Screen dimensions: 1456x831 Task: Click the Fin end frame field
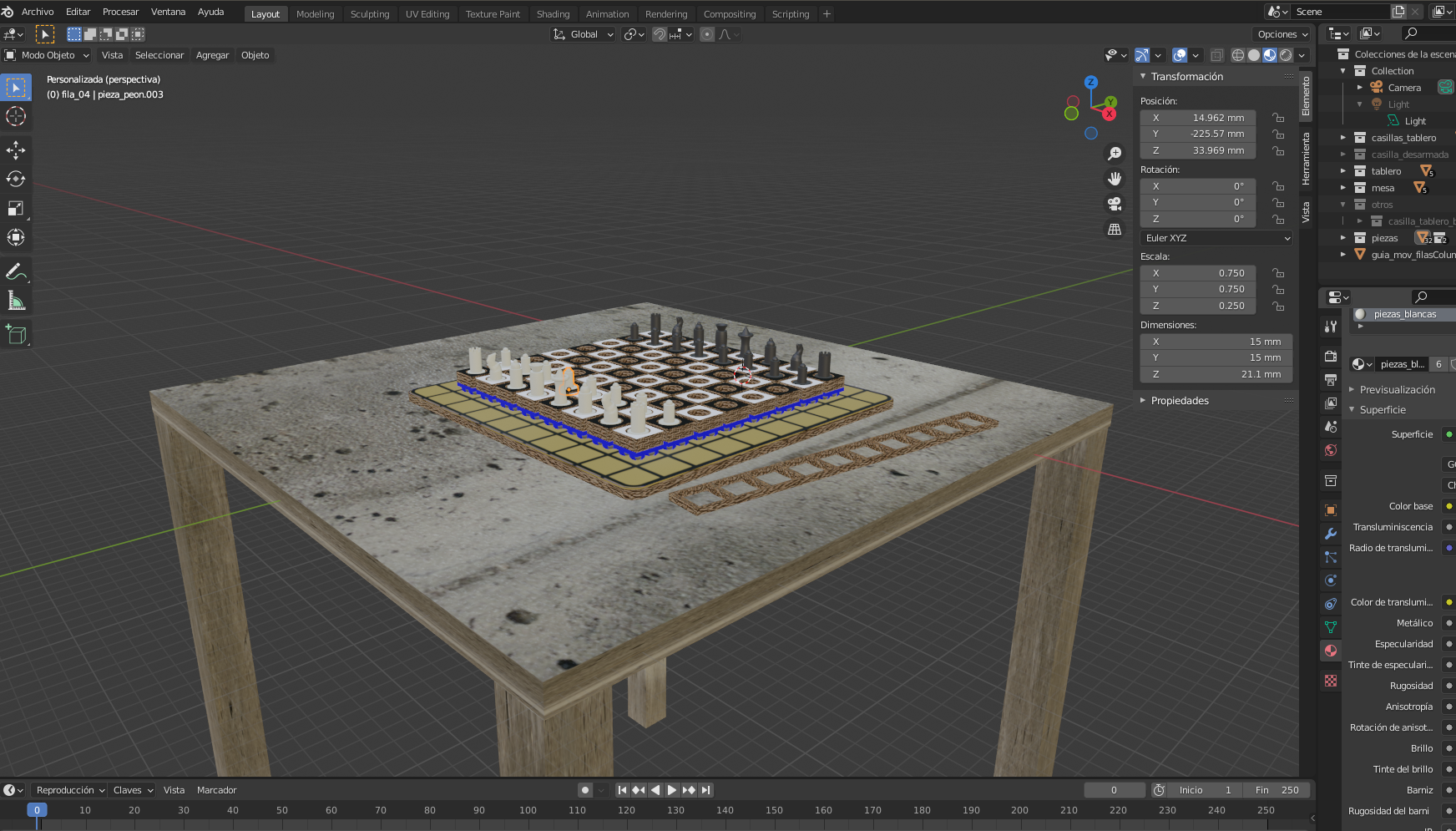(x=1277, y=790)
